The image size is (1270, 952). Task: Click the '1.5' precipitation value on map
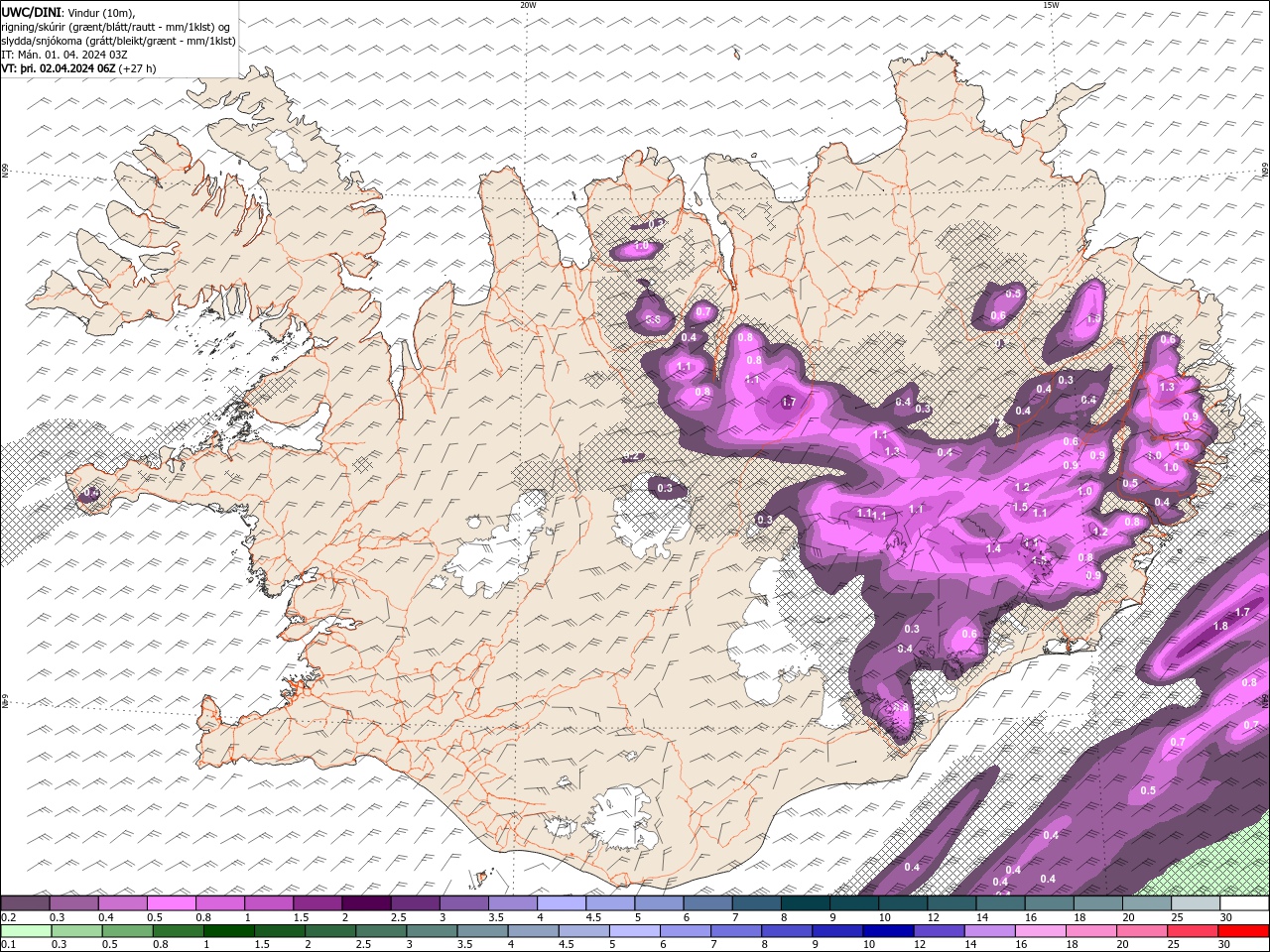[1020, 507]
